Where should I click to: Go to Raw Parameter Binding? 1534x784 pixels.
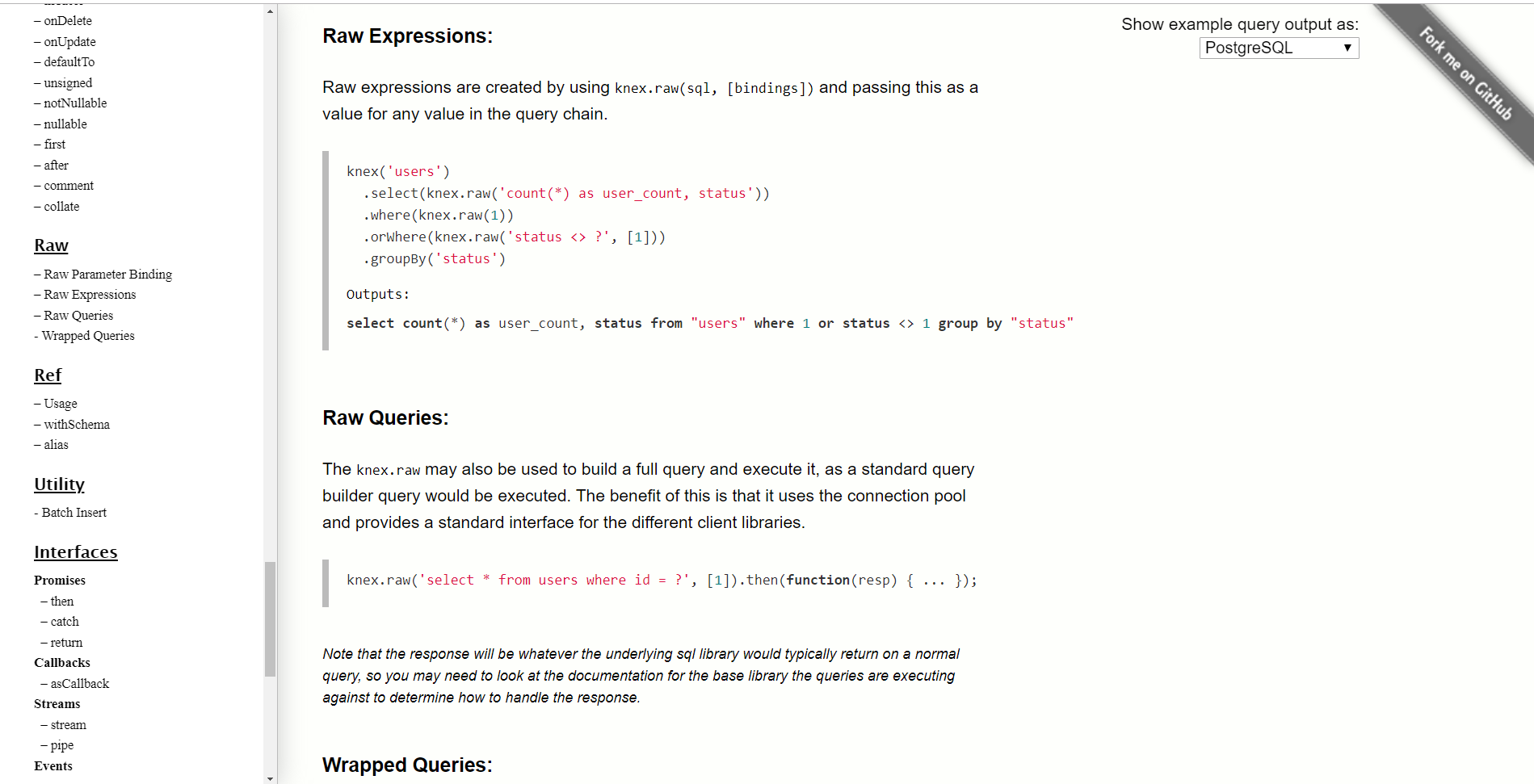click(107, 275)
